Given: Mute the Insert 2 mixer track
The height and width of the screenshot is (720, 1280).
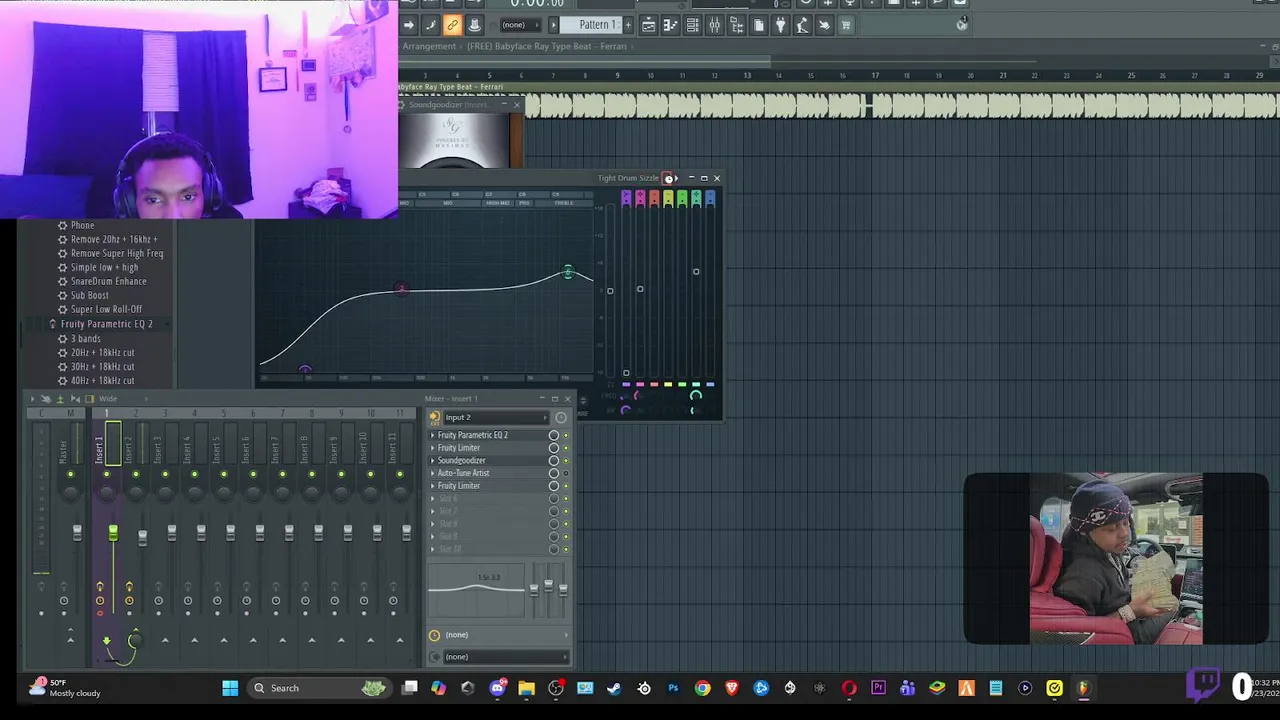Looking at the screenshot, I should click(136, 474).
